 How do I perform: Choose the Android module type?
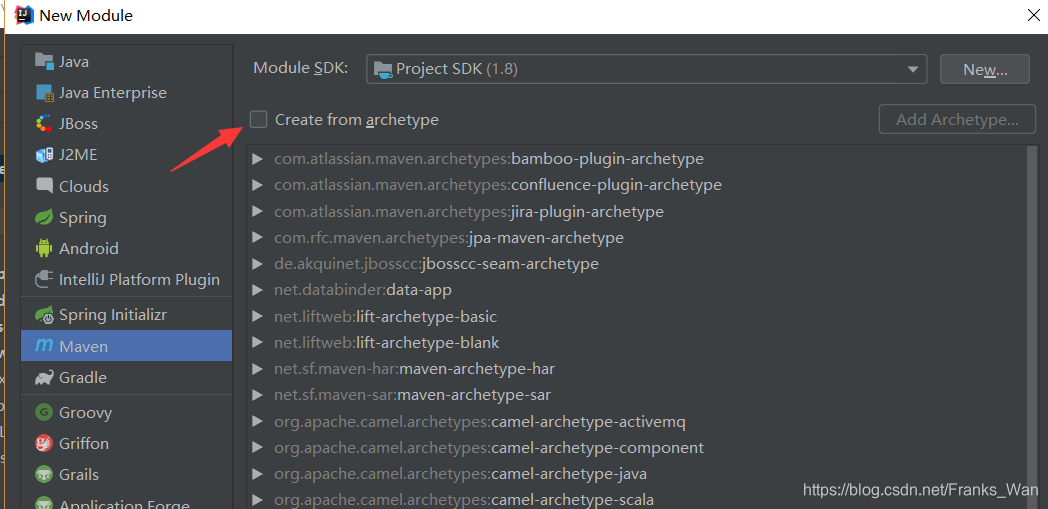(x=126, y=248)
